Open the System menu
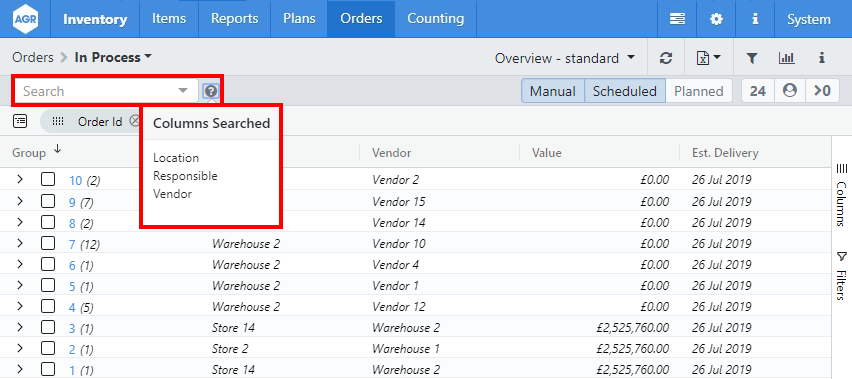852x379 pixels. [809, 20]
